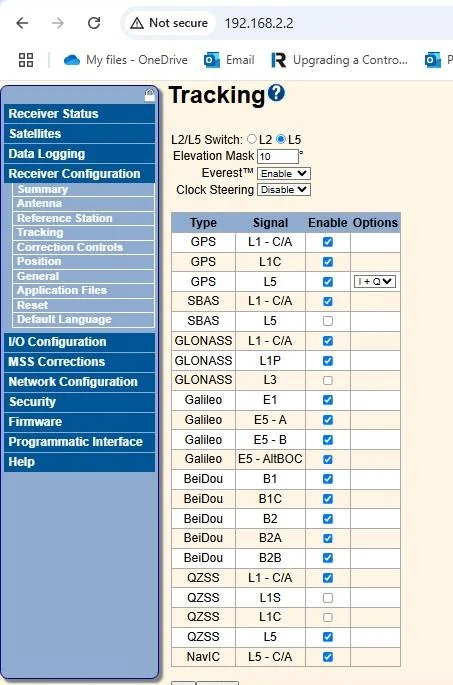Toggle the SBAS L1 - C/A checkbox

328,301
